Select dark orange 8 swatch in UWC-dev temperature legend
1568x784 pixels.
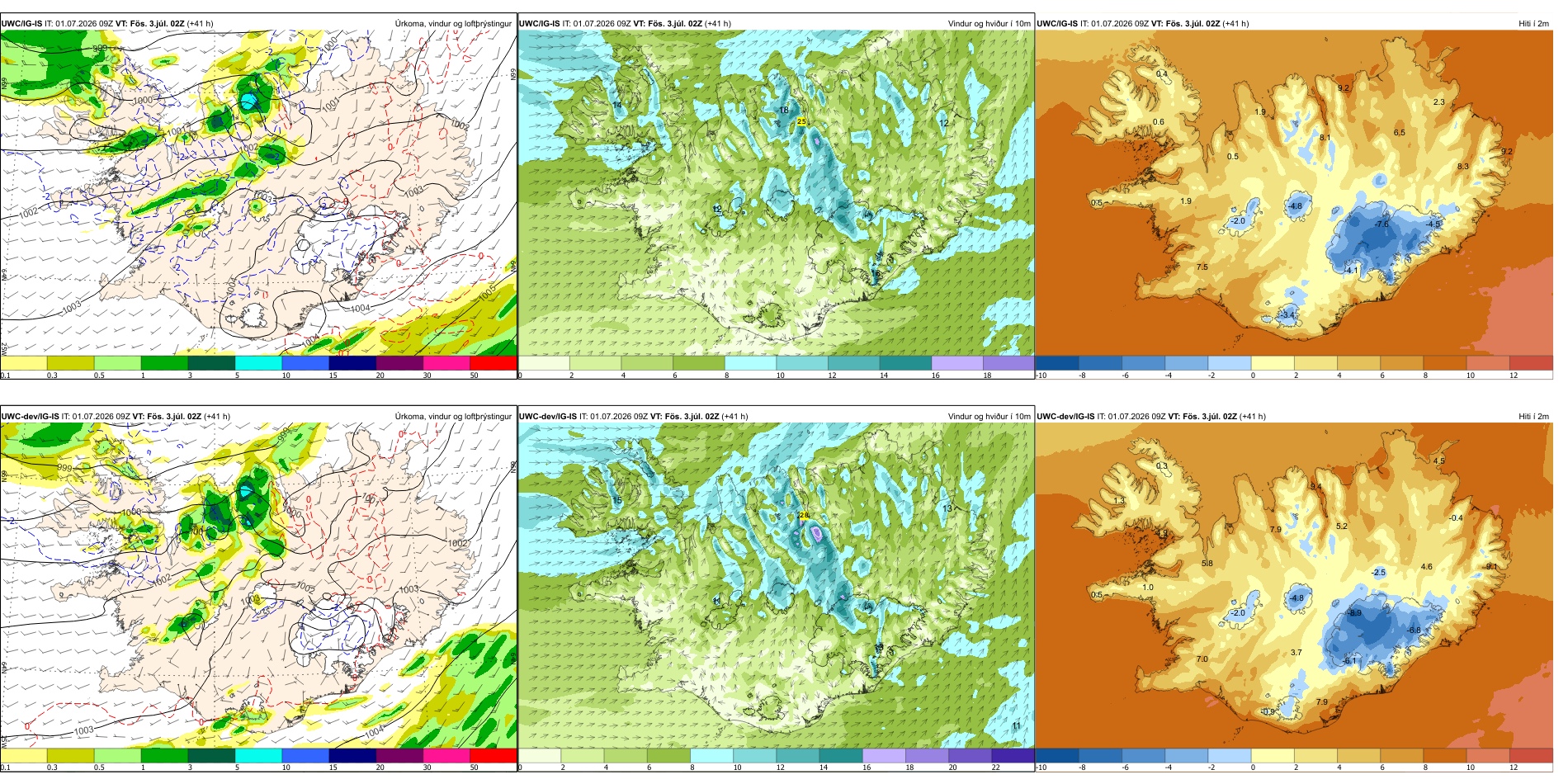[x=1445, y=755]
